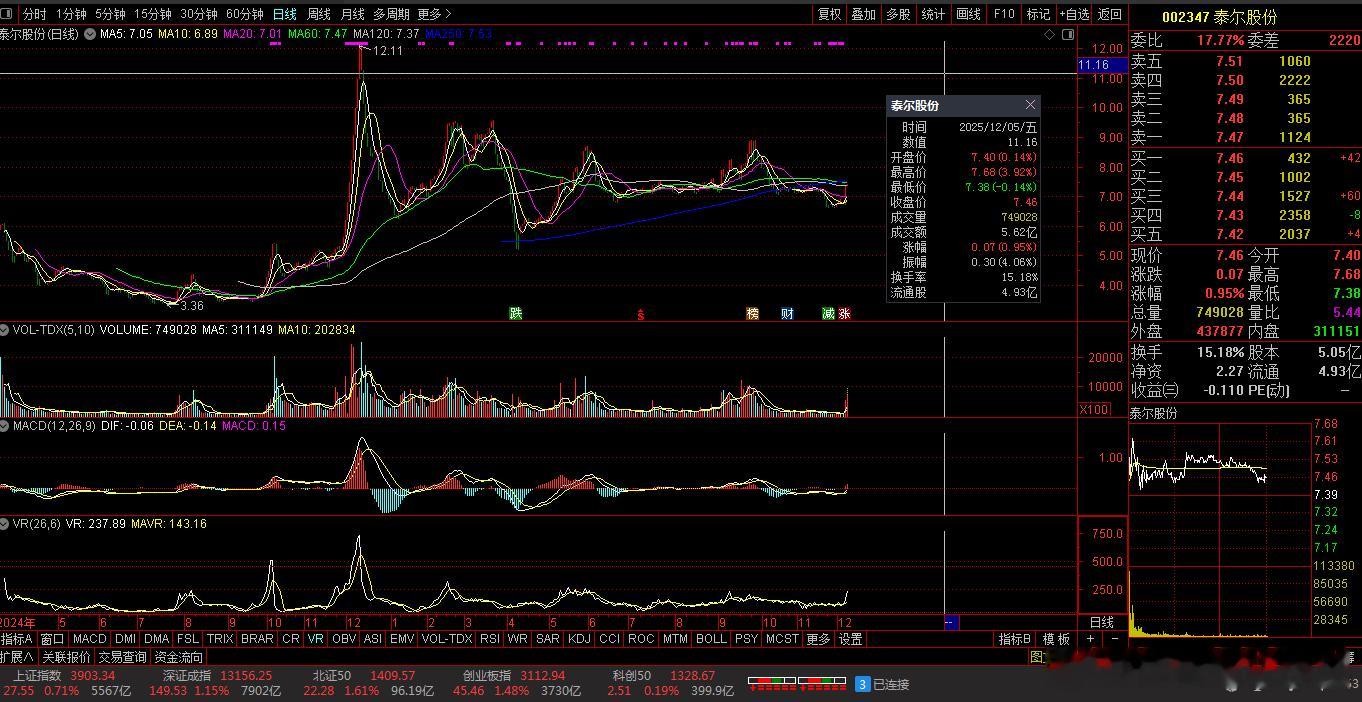
Task: Open the MA indicator settings circle arrow
Action: coord(90,34)
